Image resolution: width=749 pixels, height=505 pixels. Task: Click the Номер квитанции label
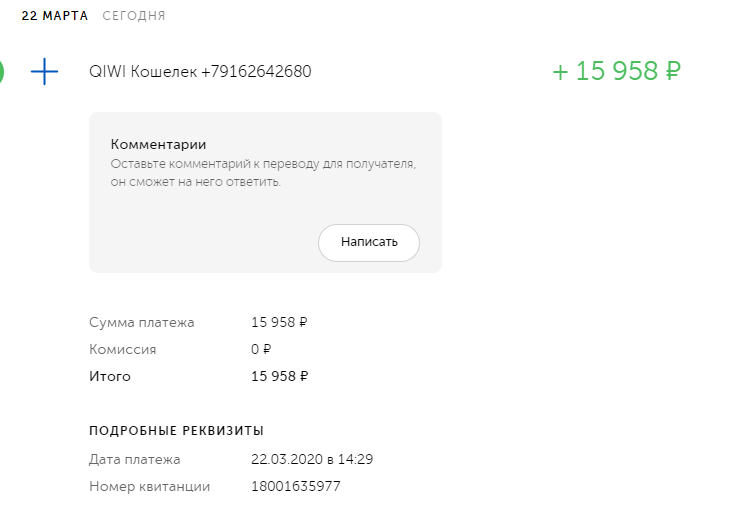pyautogui.click(x=149, y=487)
